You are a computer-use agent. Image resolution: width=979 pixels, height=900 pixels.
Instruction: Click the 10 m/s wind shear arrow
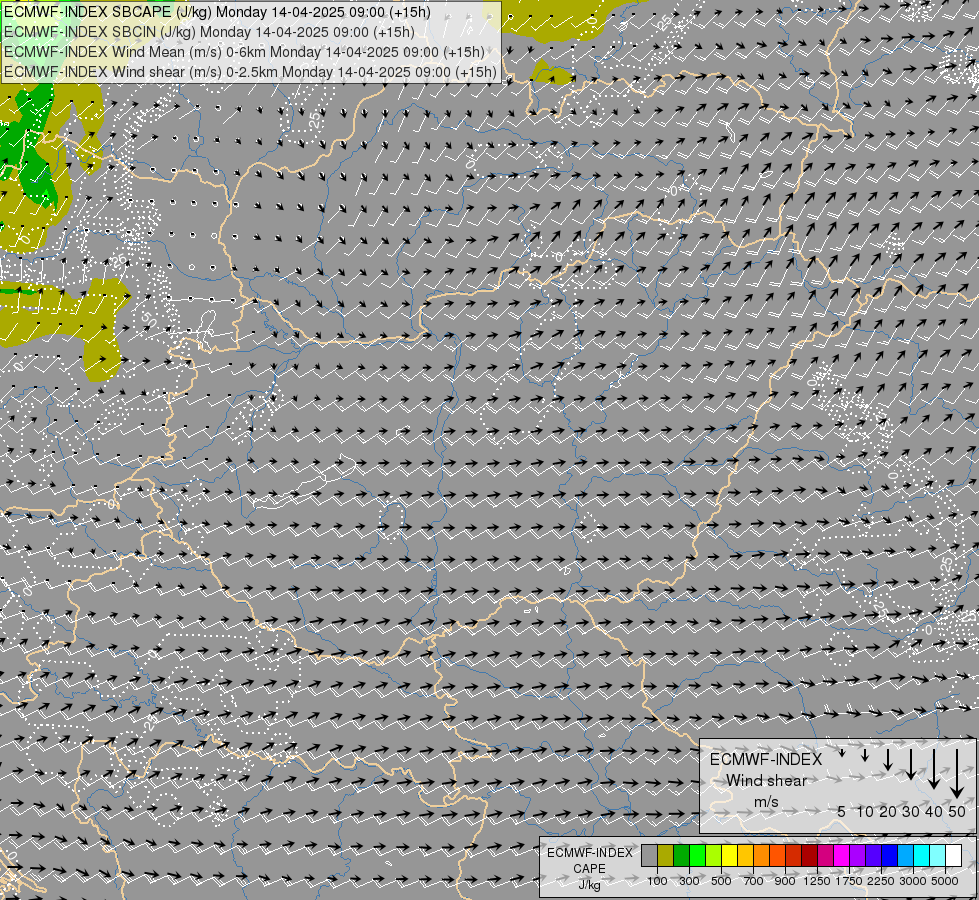865,755
